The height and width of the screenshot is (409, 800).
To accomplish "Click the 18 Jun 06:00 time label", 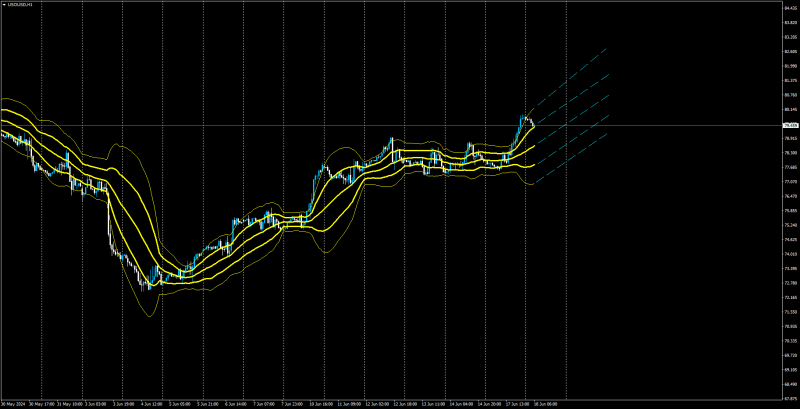I will (546, 404).
